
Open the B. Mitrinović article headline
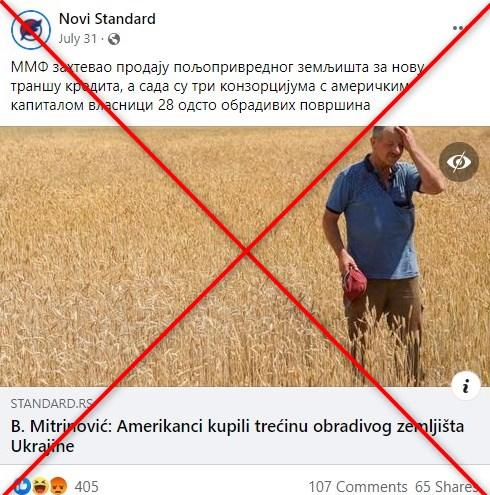point(237,436)
